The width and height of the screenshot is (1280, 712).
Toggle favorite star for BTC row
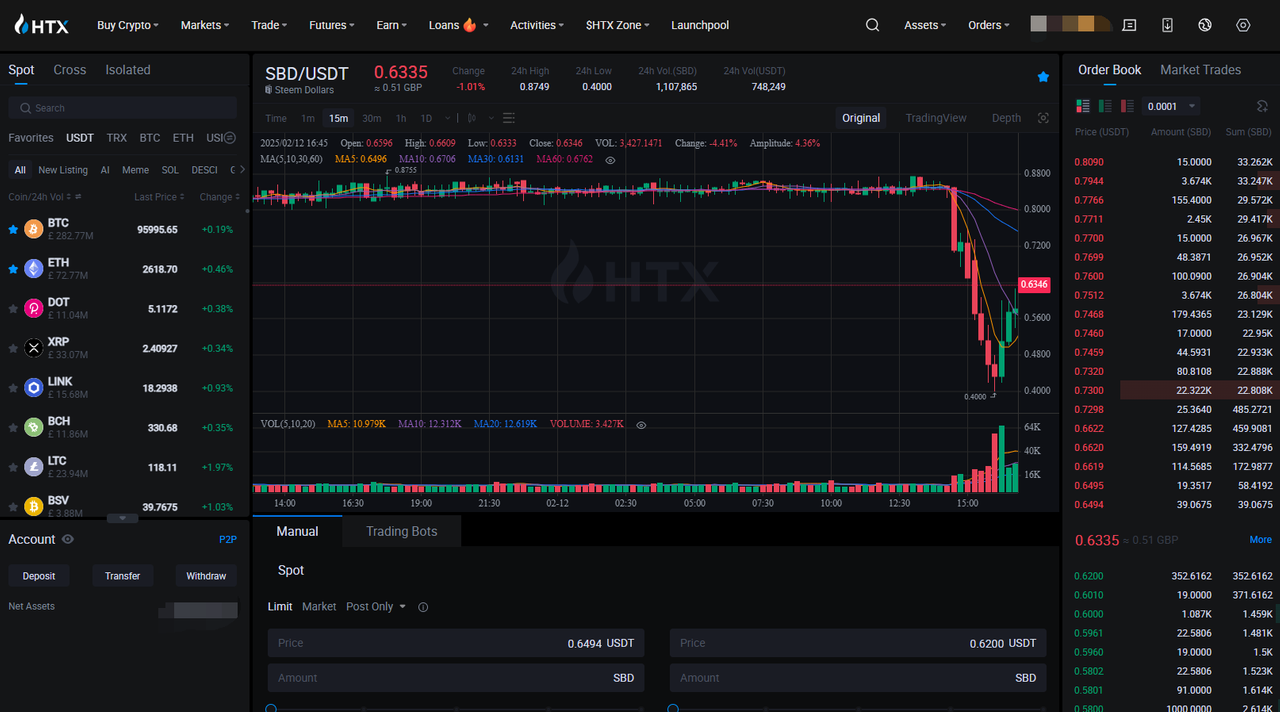13,230
